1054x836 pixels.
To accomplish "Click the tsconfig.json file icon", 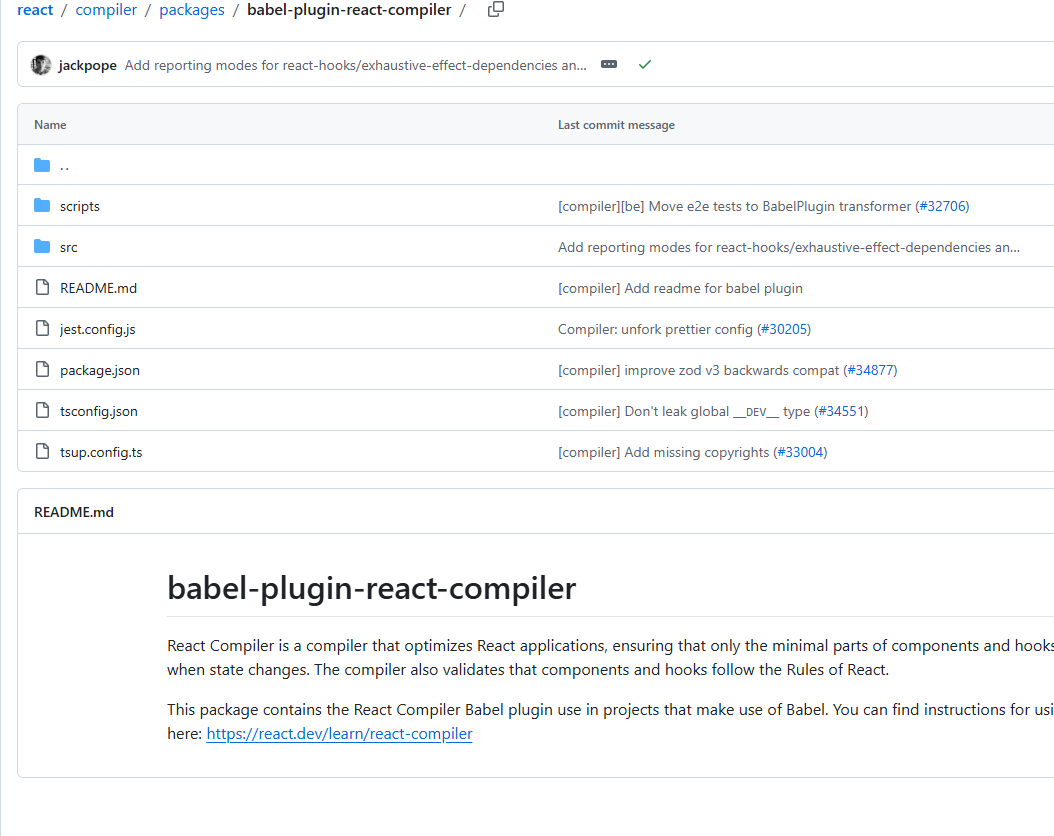I will pos(42,411).
